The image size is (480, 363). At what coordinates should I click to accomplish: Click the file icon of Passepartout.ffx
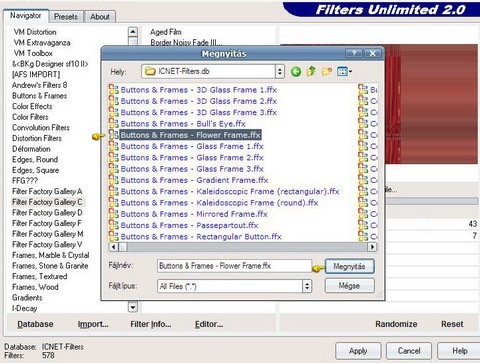pos(113,225)
